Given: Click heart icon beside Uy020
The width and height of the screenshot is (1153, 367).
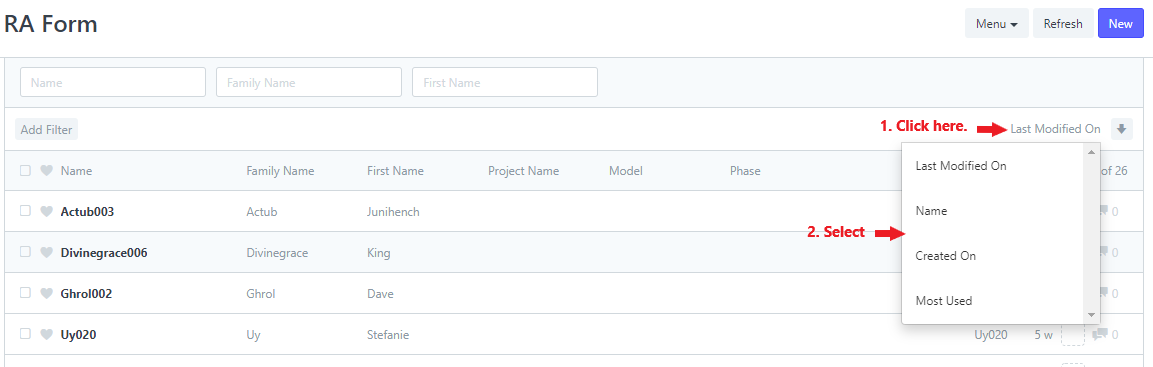Looking at the screenshot, I should pyautogui.click(x=46, y=335).
